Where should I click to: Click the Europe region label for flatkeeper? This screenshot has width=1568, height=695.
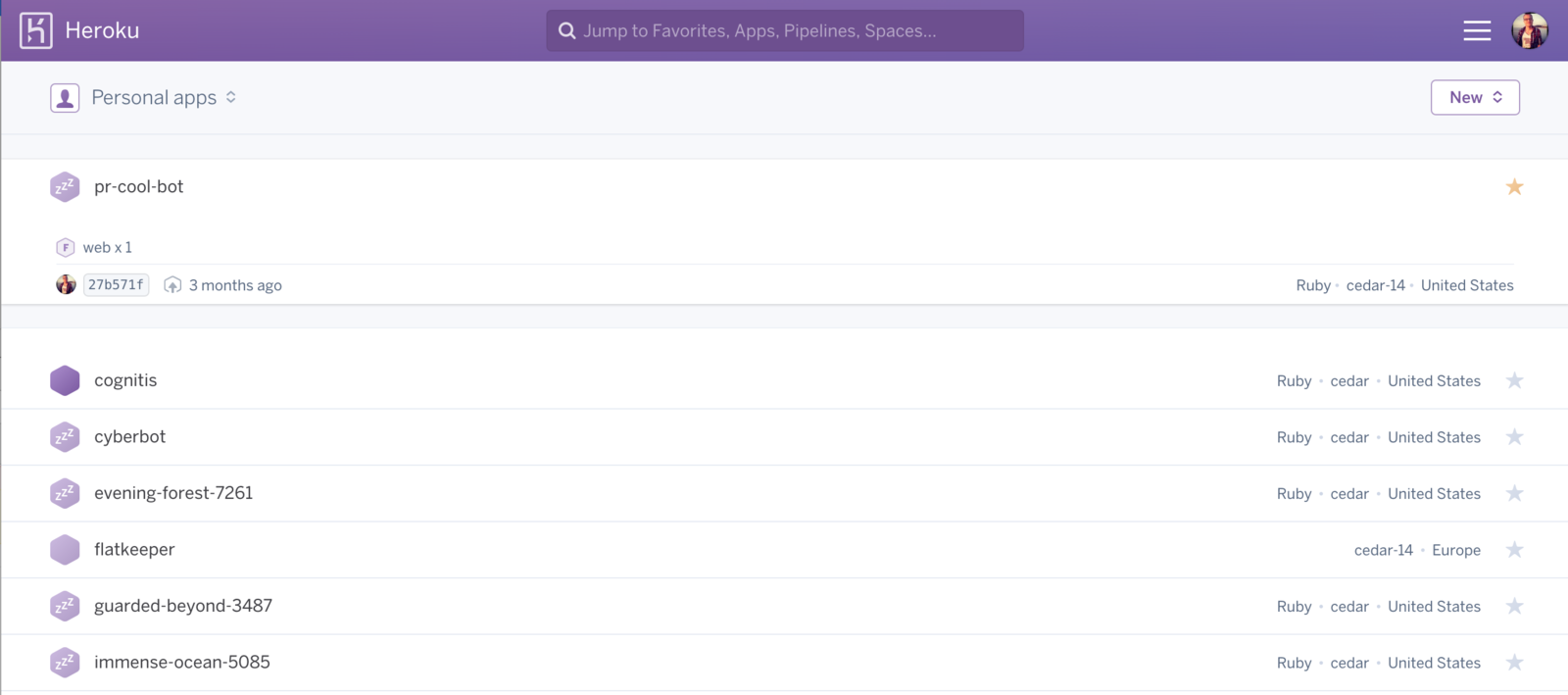(x=1456, y=550)
